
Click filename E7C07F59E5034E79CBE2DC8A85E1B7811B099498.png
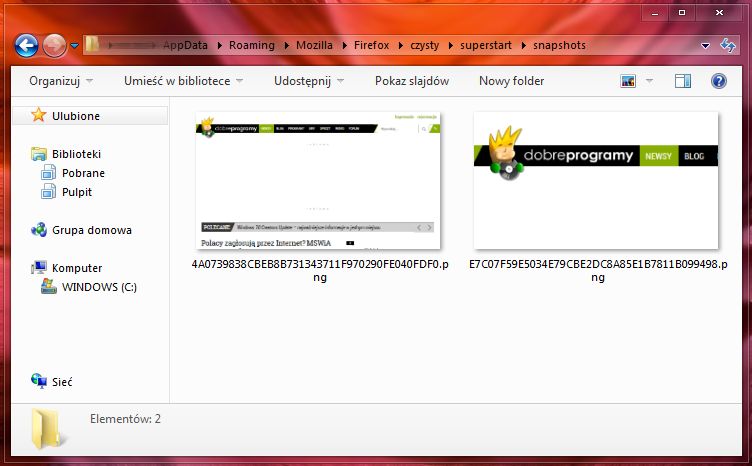pos(598,270)
